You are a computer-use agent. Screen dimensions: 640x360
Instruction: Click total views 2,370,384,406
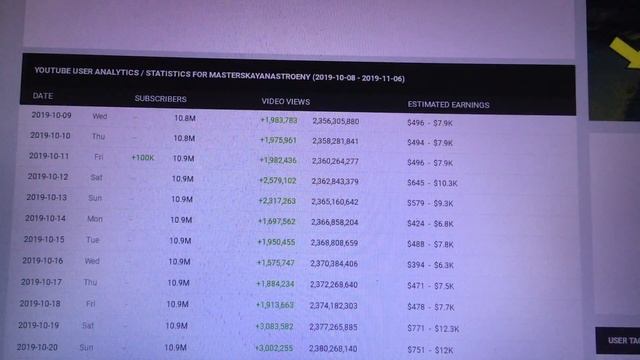[x=334, y=264]
